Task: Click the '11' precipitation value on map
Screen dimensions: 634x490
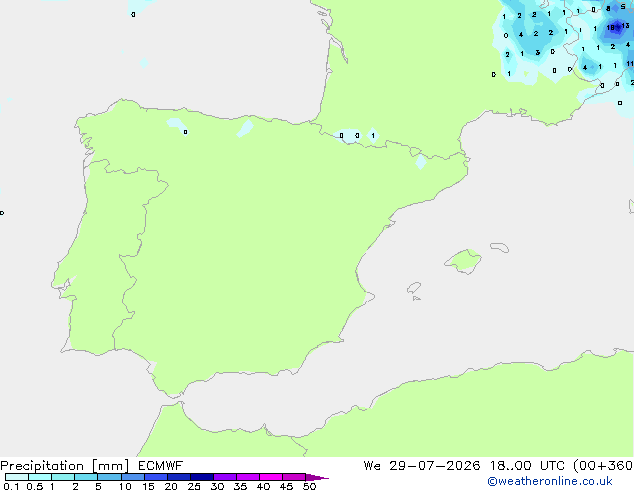Action: point(630,63)
